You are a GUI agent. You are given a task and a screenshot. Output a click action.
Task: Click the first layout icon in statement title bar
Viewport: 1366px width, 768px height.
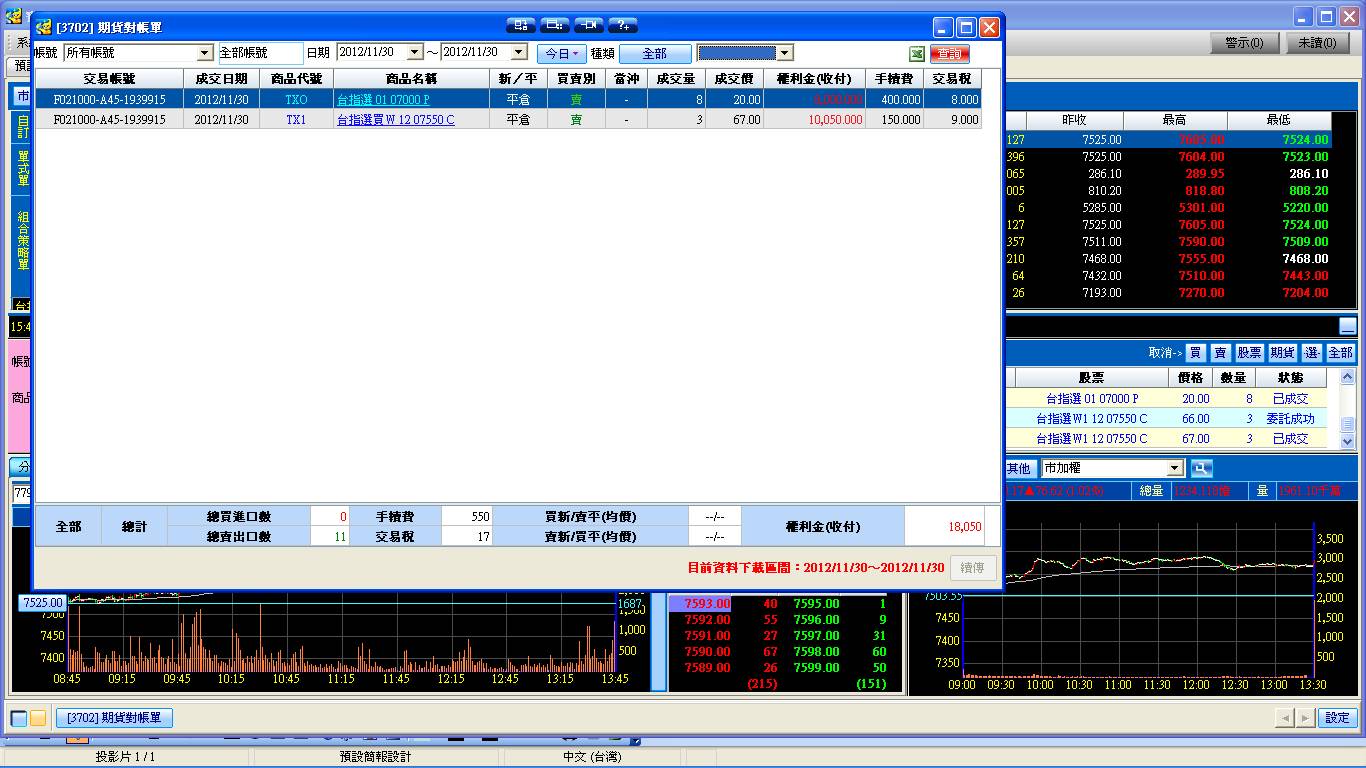(x=521, y=26)
